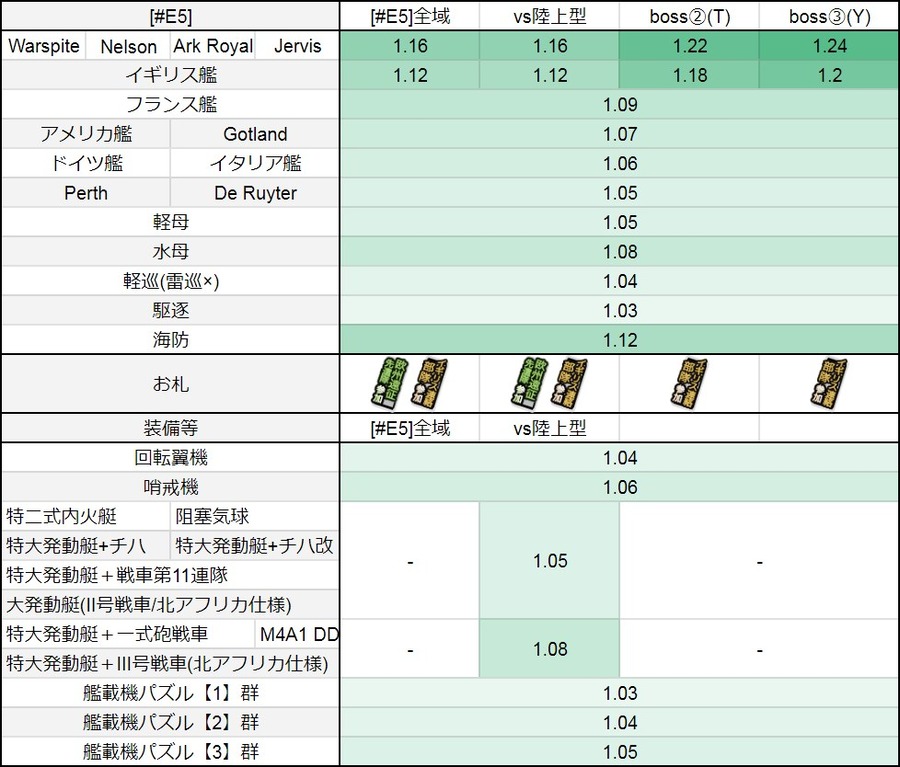Screen dimensions: 900x767
Task: Click the イギリス艦 row label
Action: (x=170, y=75)
